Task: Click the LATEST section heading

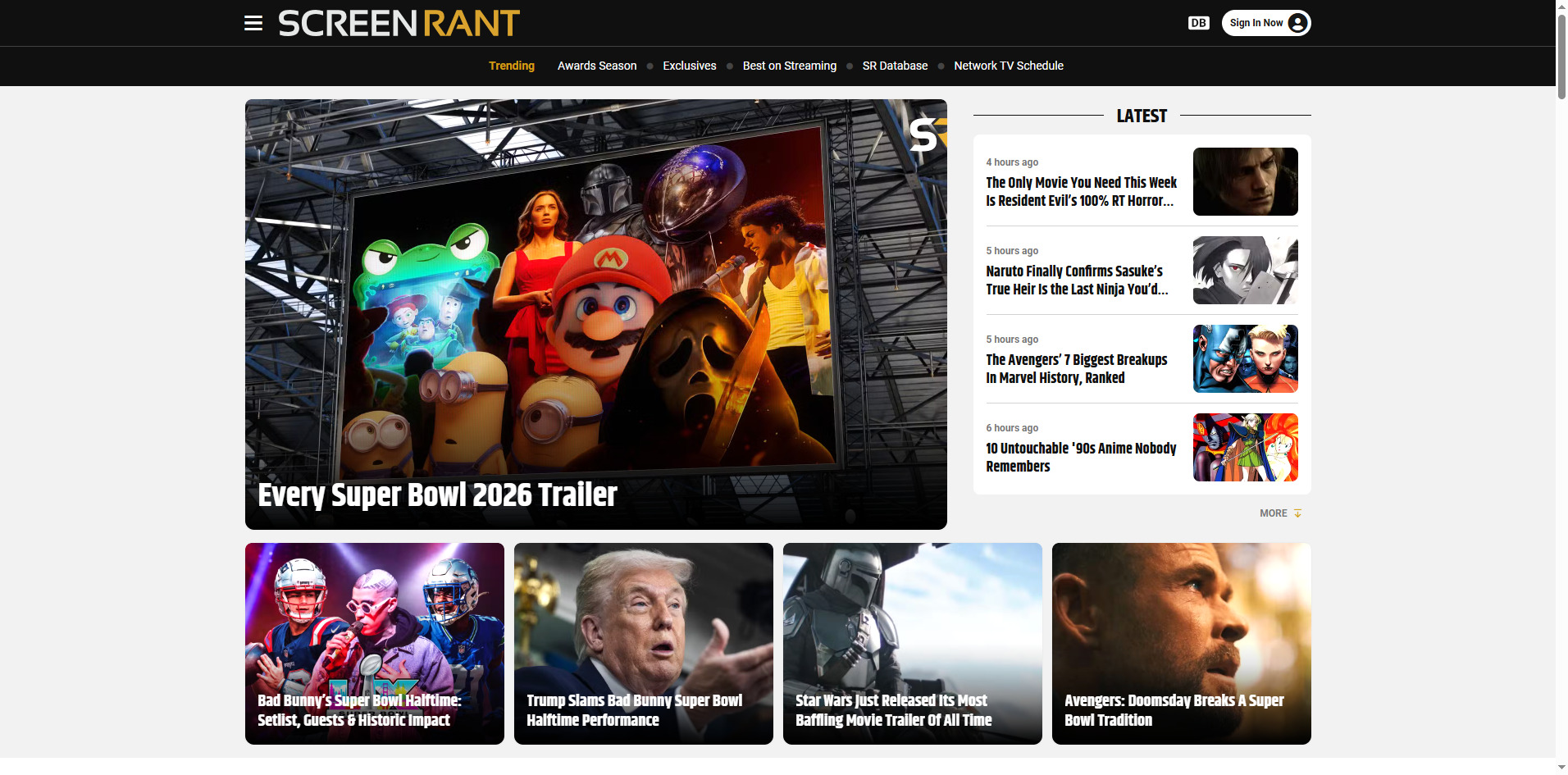Action: [x=1142, y=116]
